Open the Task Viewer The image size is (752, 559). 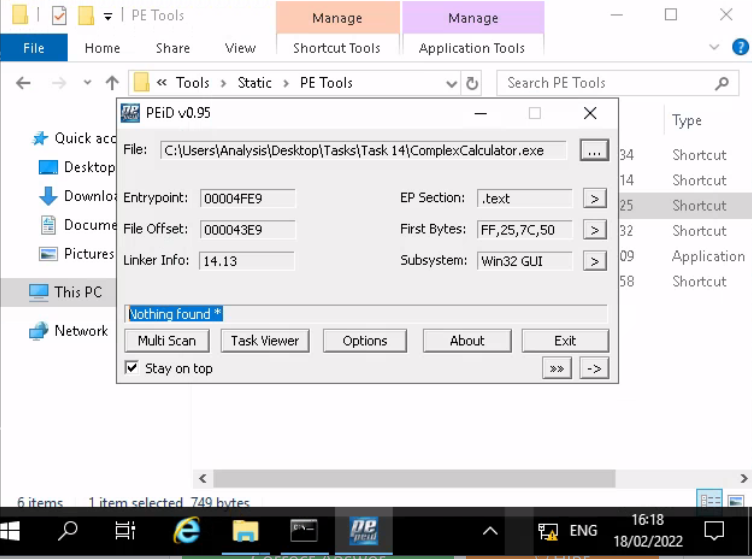coord(265,341)
